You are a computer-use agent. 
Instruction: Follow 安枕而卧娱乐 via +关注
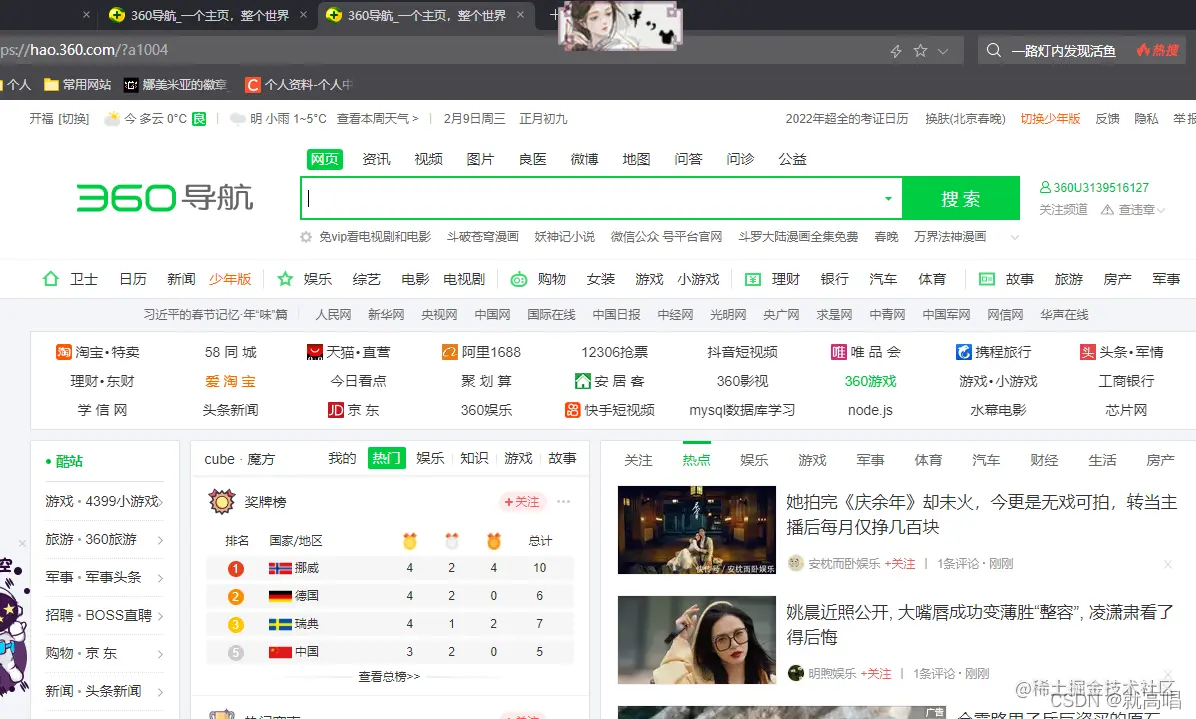click(899, 563)
